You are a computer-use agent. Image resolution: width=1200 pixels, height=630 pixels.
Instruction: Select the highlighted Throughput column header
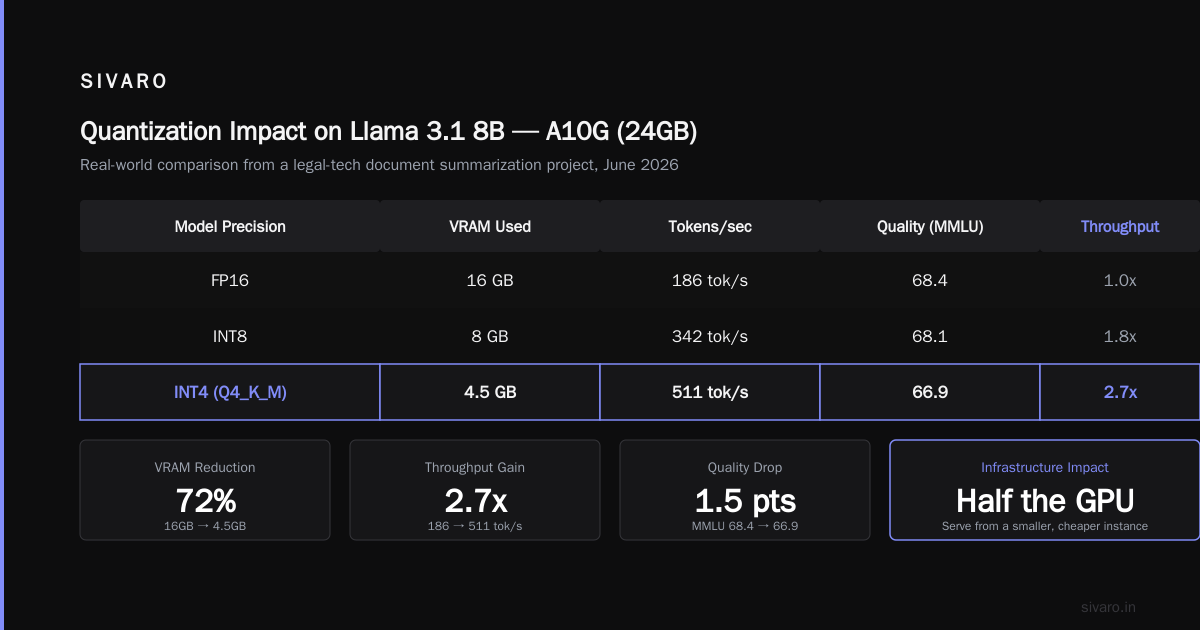coord(1120,226)
